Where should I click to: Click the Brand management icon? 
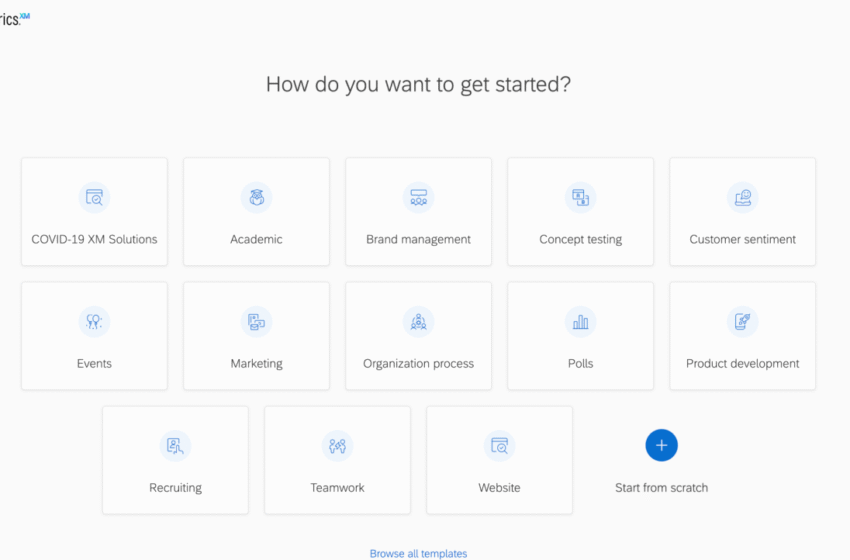point(418,198)
